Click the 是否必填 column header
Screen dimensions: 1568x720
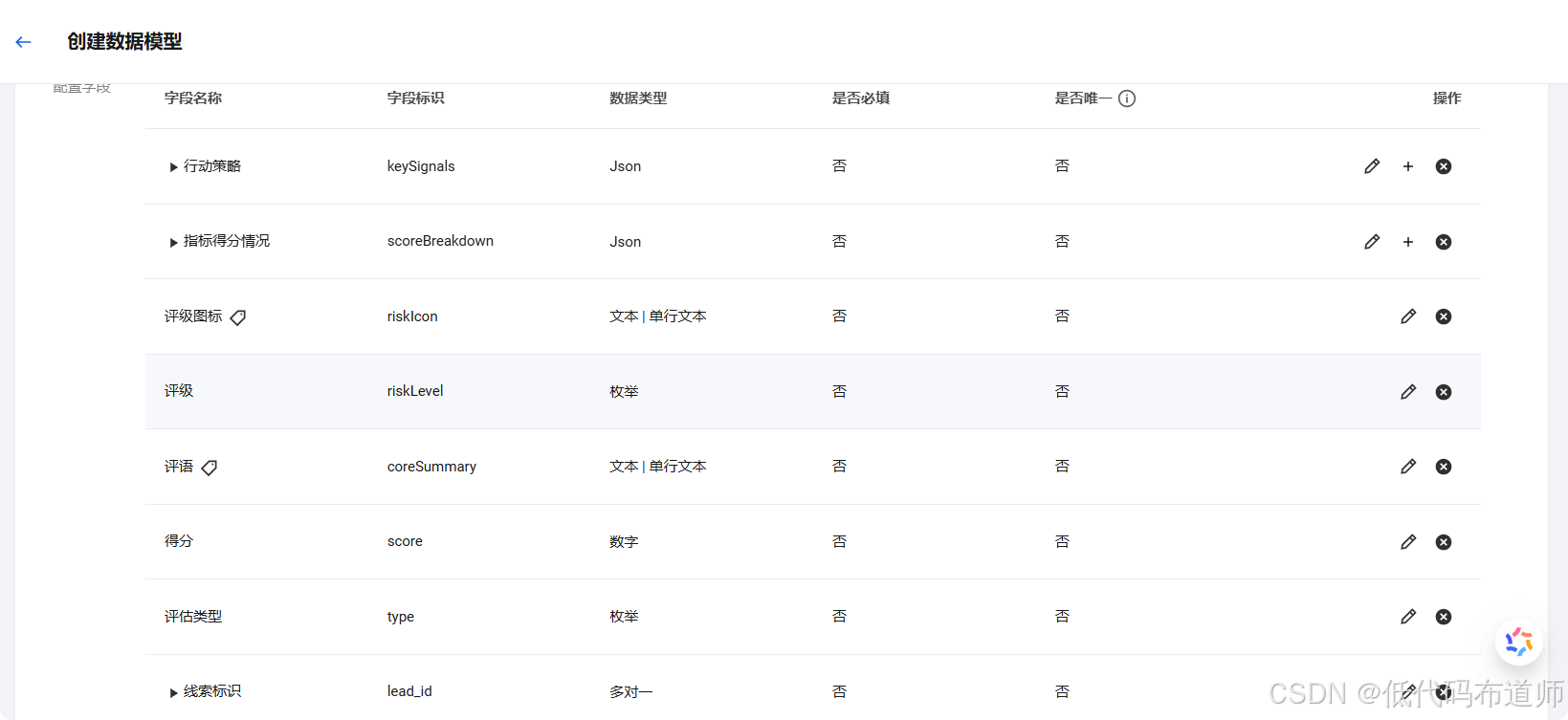(861, 98)
